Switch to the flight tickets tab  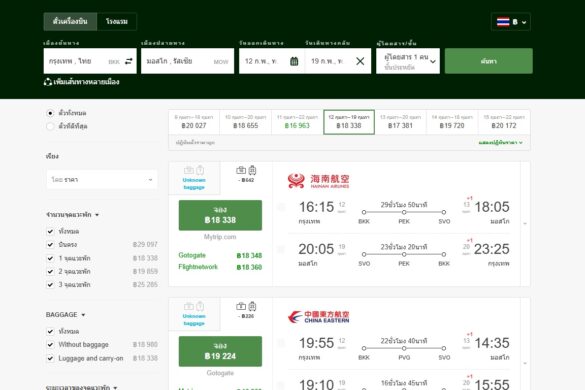70,22
